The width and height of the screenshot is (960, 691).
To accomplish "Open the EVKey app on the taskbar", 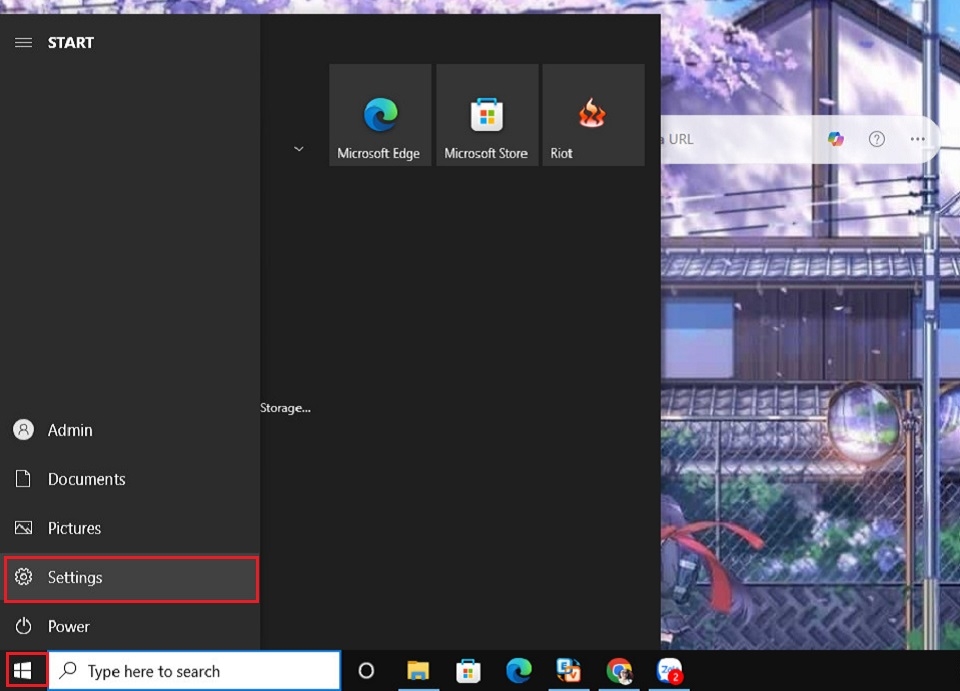I will [x=569, y=671].
